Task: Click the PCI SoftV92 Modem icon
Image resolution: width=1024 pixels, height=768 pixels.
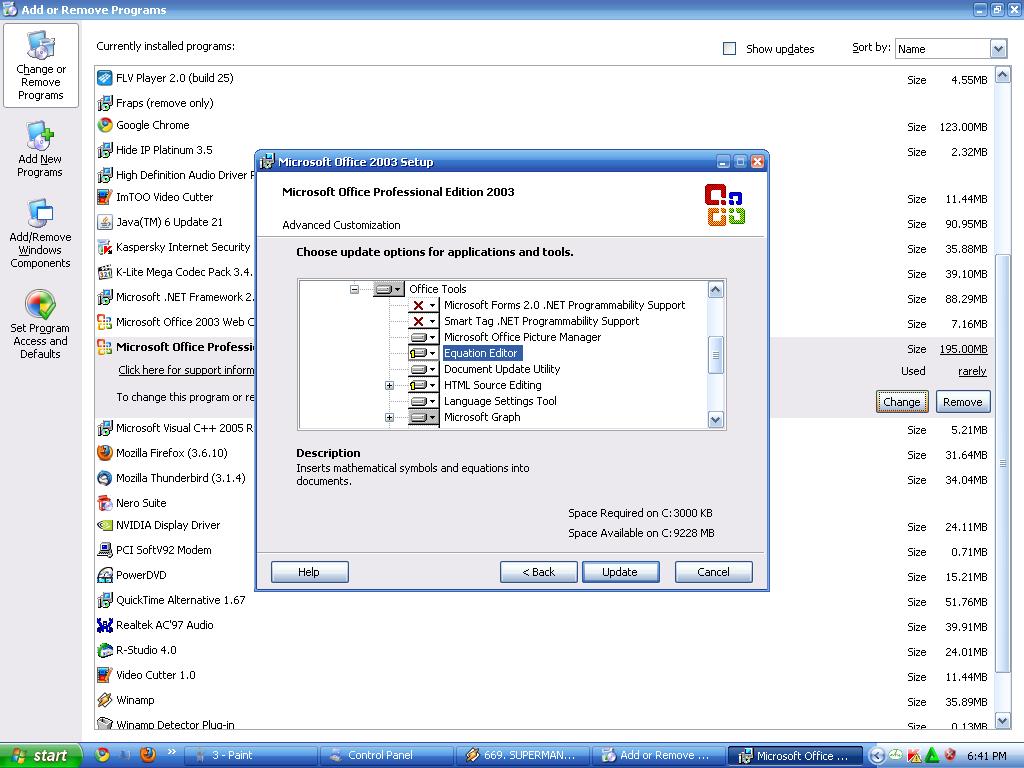Action: (104, 550)
